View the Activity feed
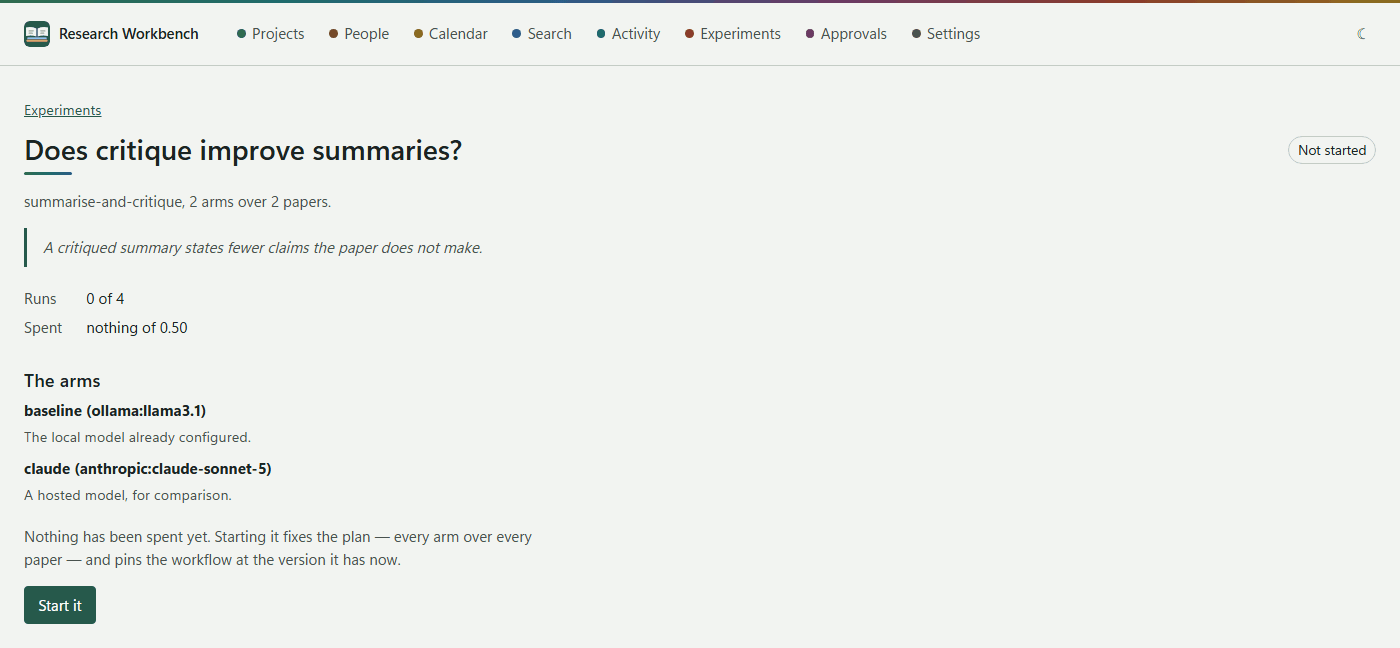This screenshot has height=648, width=1400. (629, 34)
